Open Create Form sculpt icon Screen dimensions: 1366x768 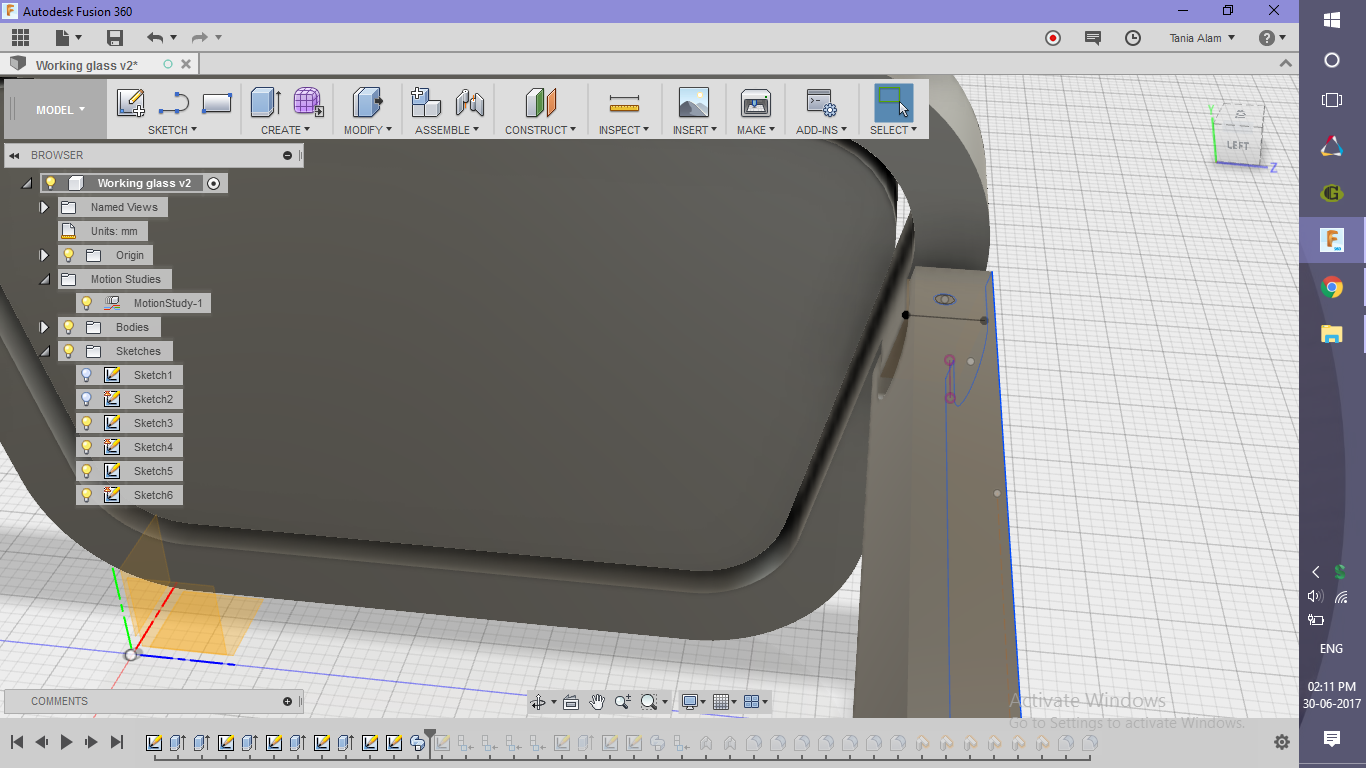308,103
